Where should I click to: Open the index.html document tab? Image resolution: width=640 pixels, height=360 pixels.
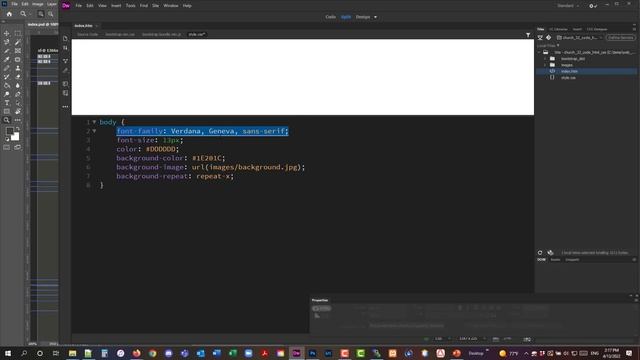click(x=83, y=26)
